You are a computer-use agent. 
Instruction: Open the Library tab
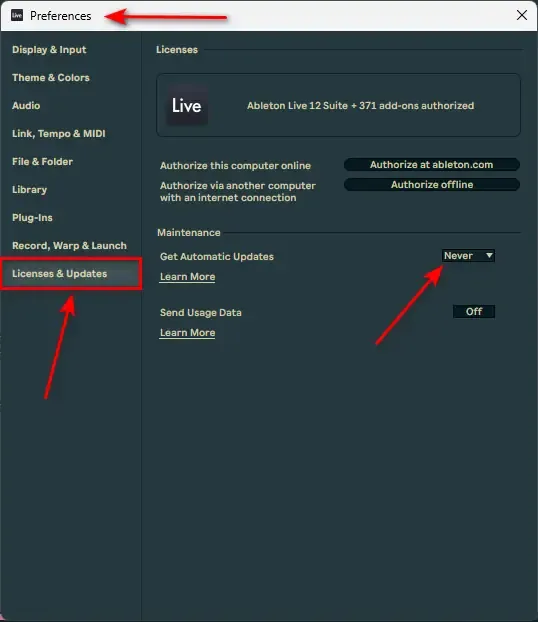(29, 190)
